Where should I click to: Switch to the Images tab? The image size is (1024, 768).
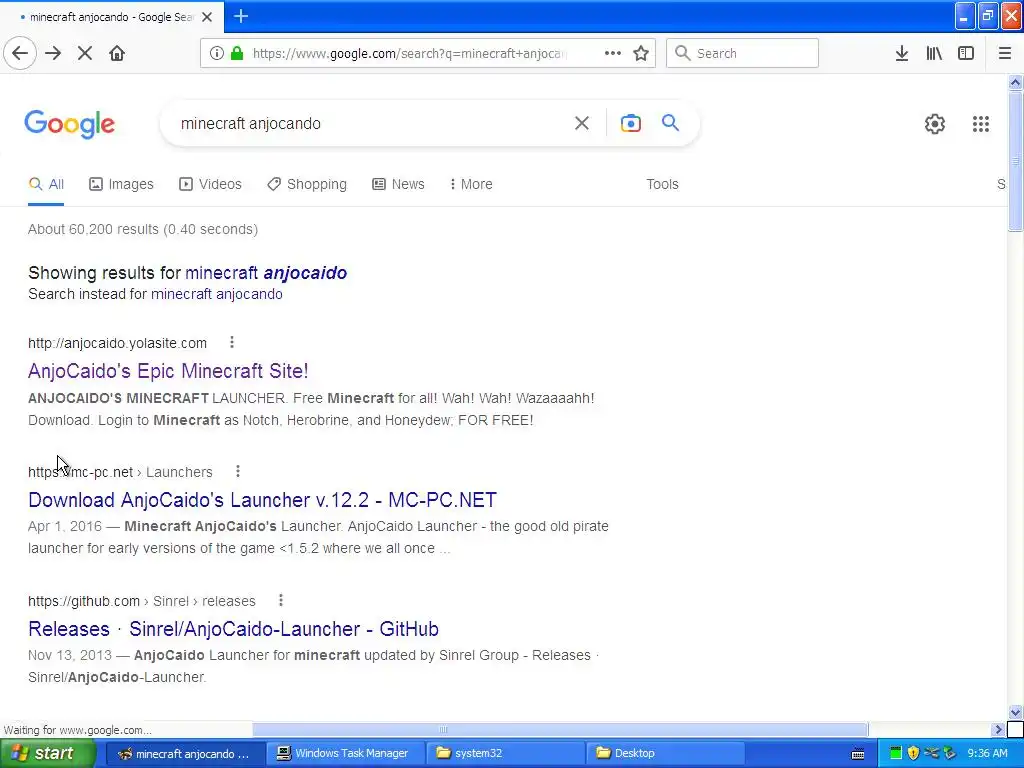[x=121, y=184]
